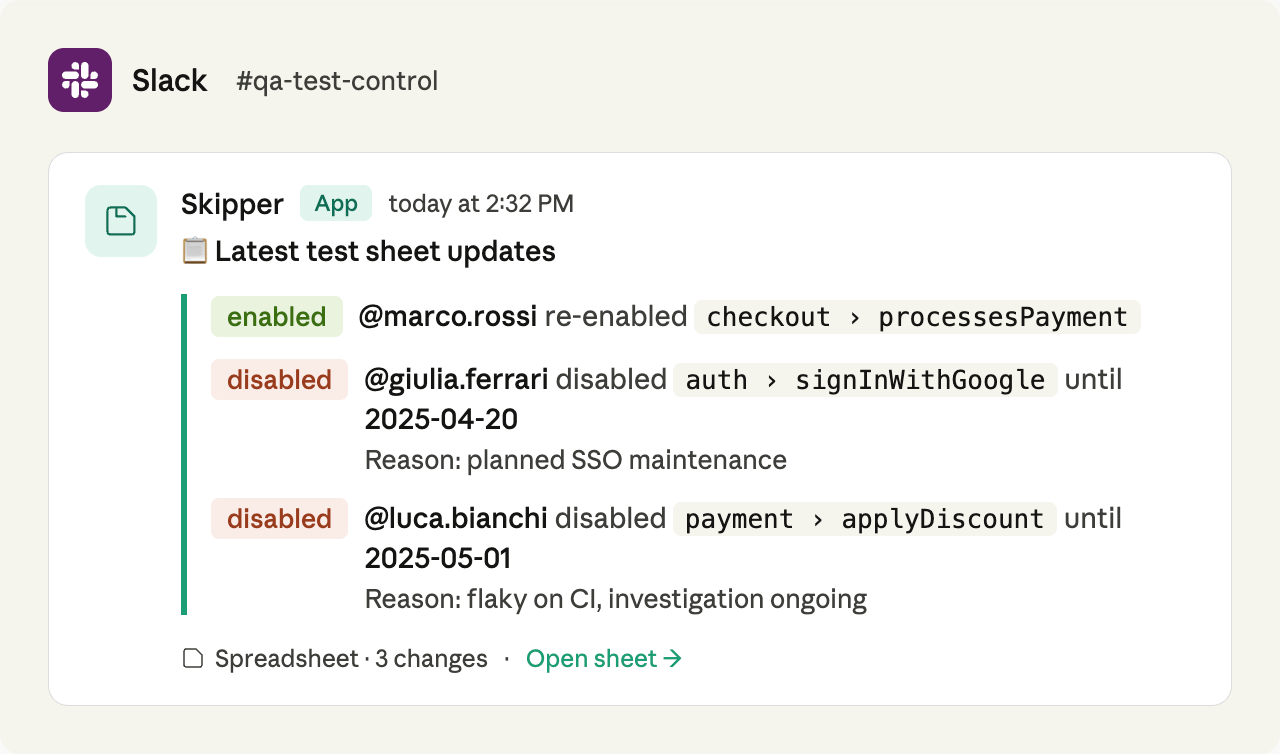Select the green vertical attachment bar
The width and height of the screenshot is (1280, 754).
[x=184, y=450]
